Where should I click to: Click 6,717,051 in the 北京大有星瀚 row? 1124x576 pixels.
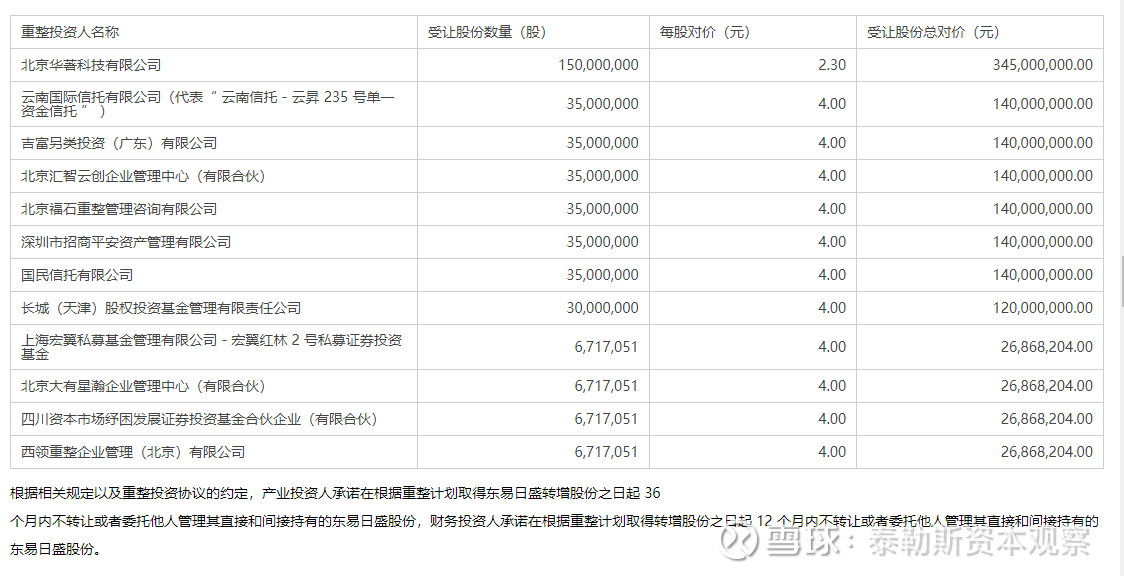click(x=606, y=386)
